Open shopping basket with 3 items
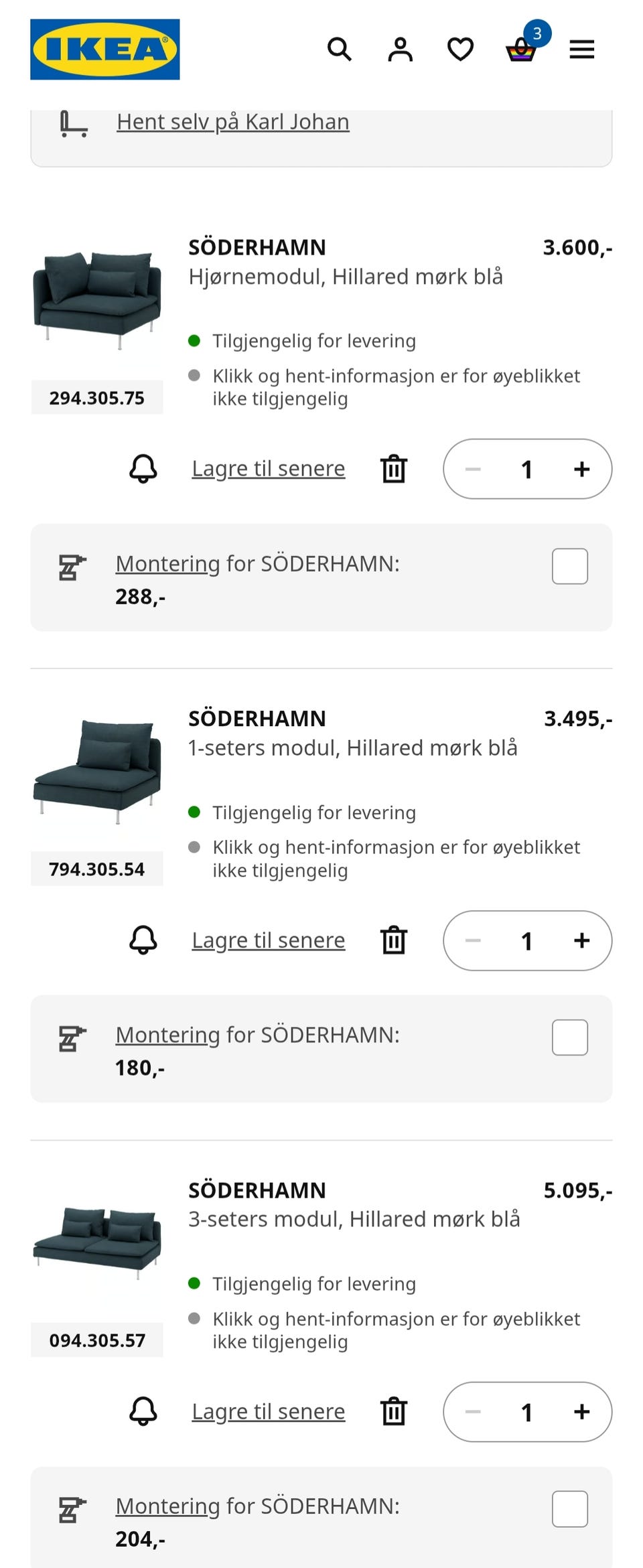Viewport: 643px width, 1568px height. 521,49
